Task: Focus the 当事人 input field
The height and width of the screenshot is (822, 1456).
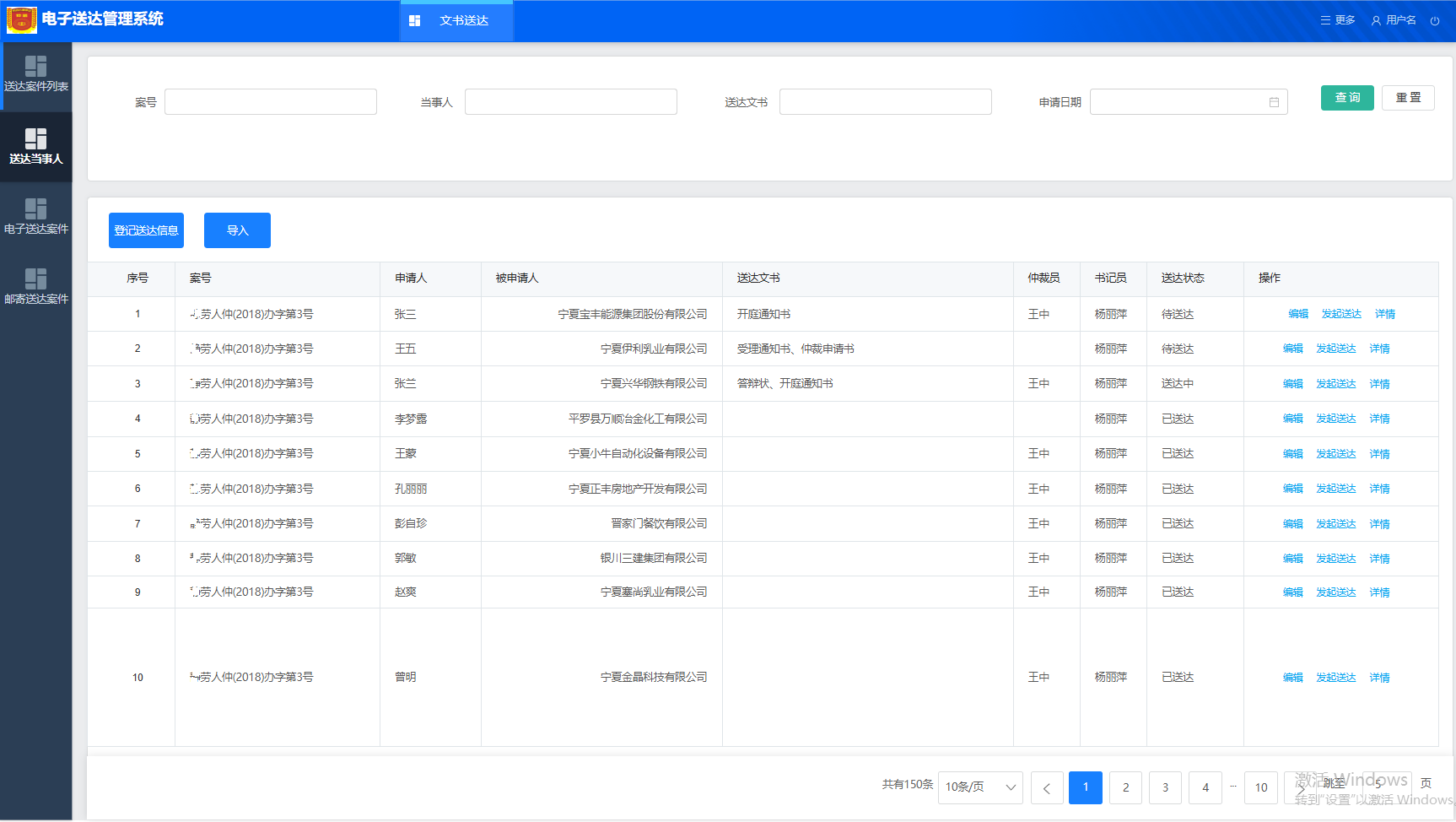Action: pos(571,102)
